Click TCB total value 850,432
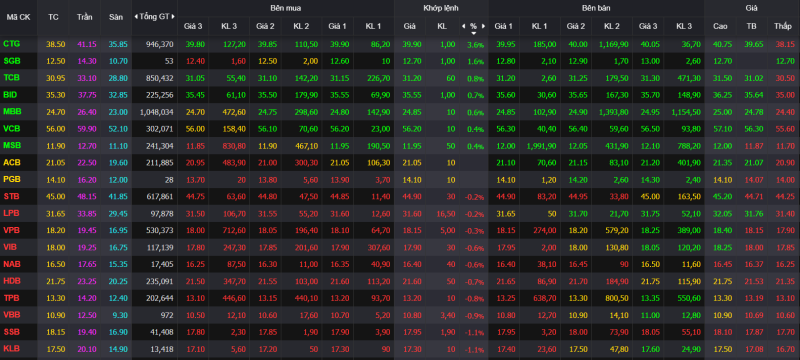Screen dimensions: 800x360 160,78
